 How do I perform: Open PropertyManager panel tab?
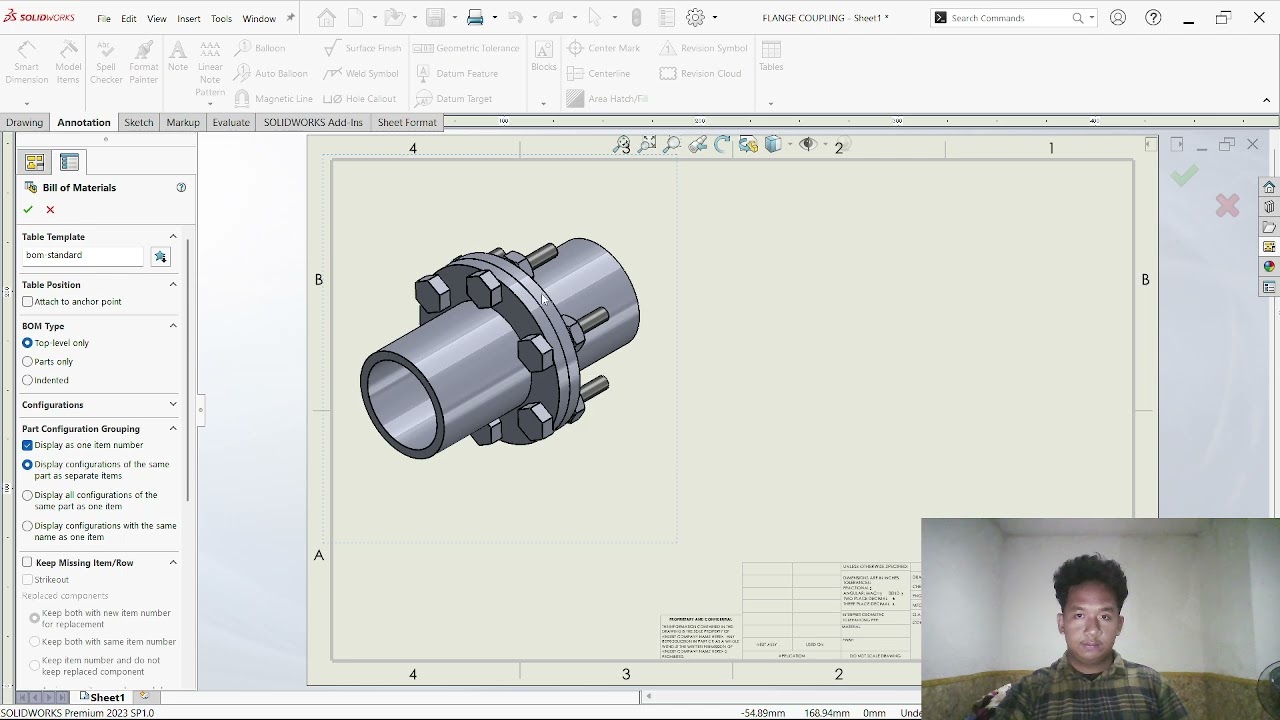pos(69,162)
